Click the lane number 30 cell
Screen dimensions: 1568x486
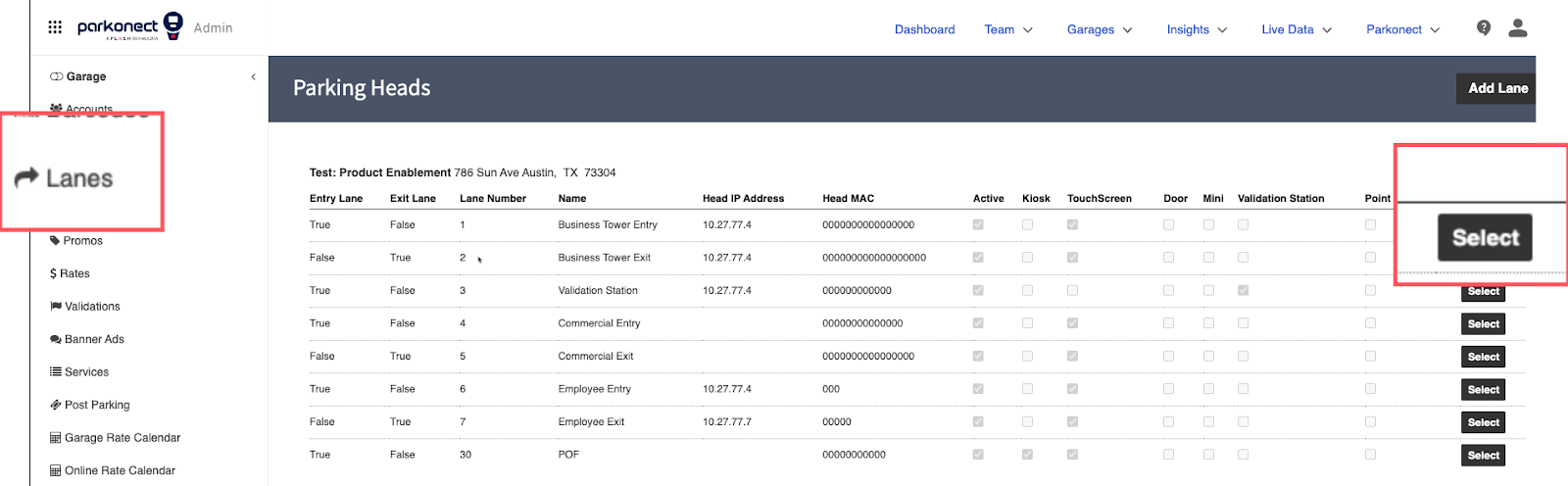click(465, 455)
